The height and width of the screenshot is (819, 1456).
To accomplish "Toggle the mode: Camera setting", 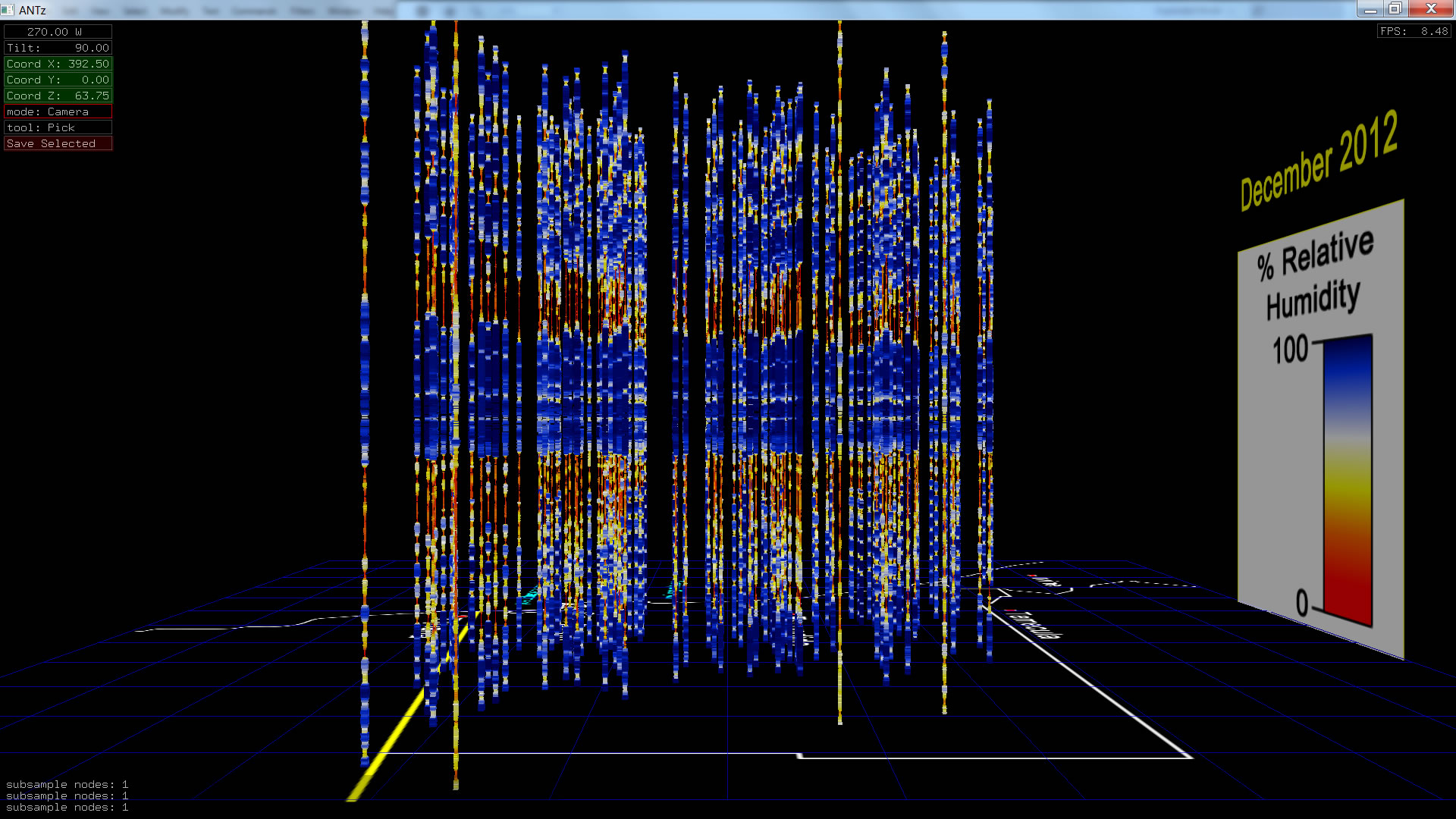I will pos(58,111).
